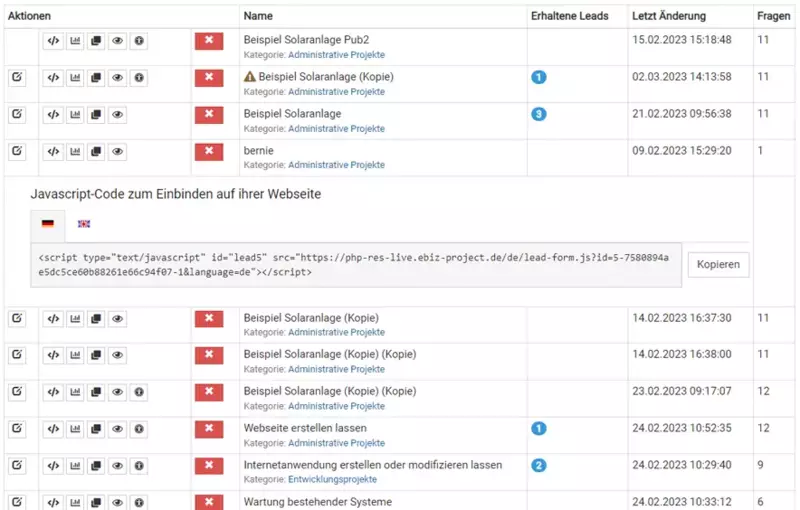Edit the form changed 14.02.2023 16:37:30
The image size is (800, 510).
tap(17, 319)
